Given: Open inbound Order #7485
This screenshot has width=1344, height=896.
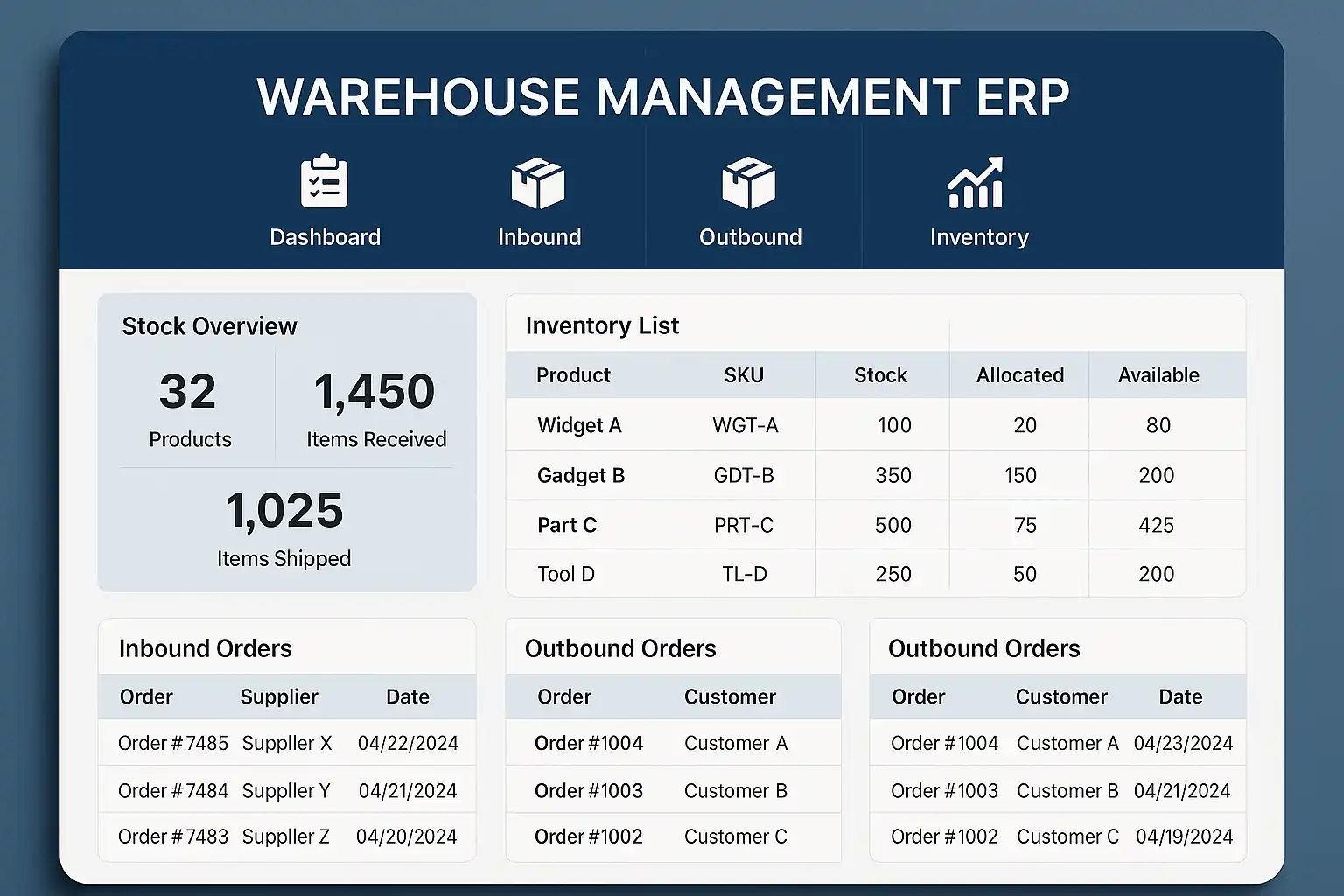Looking at the screenshot, I should click(x=173, y=743).
